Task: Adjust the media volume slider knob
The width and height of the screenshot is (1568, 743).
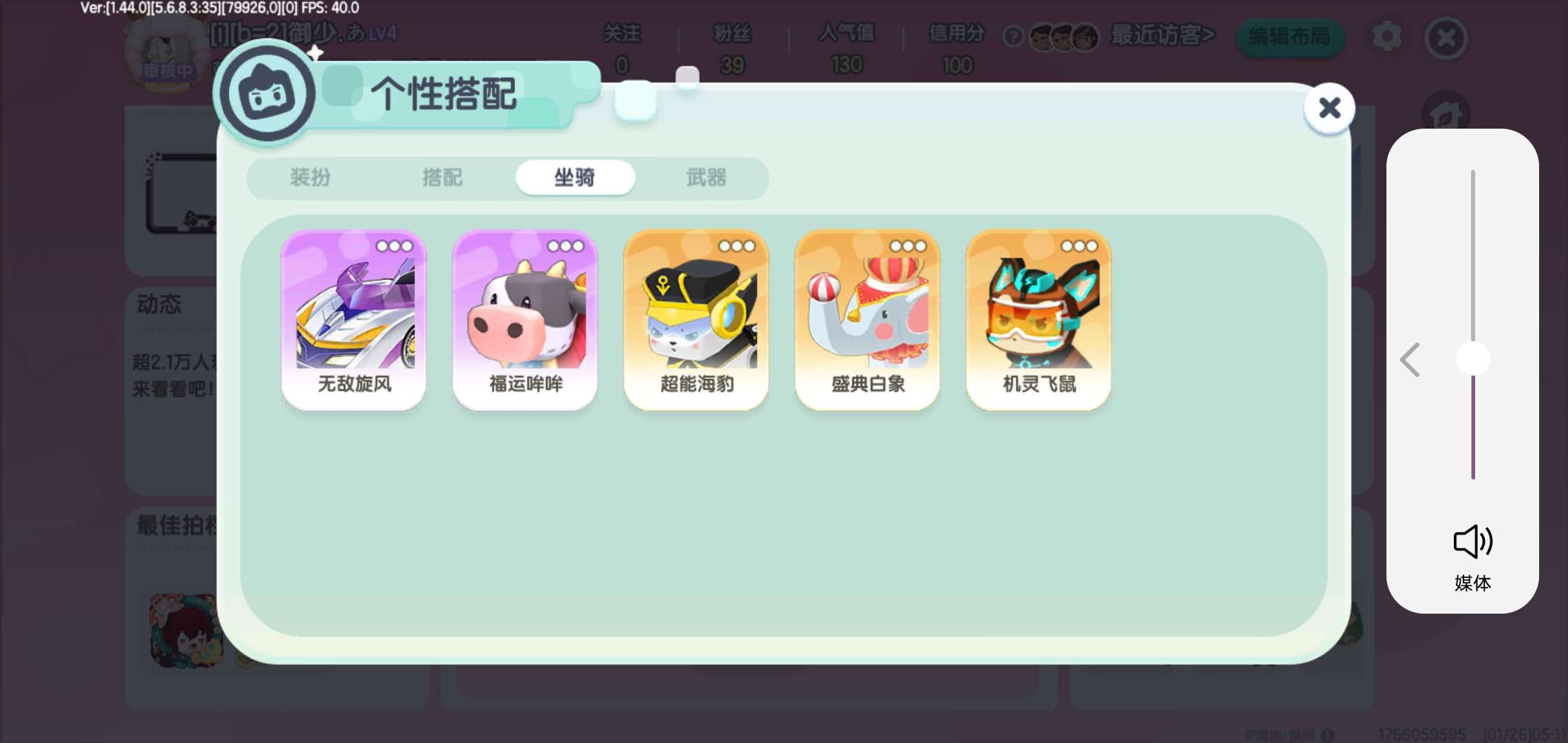Action: tap(1473, 358)
